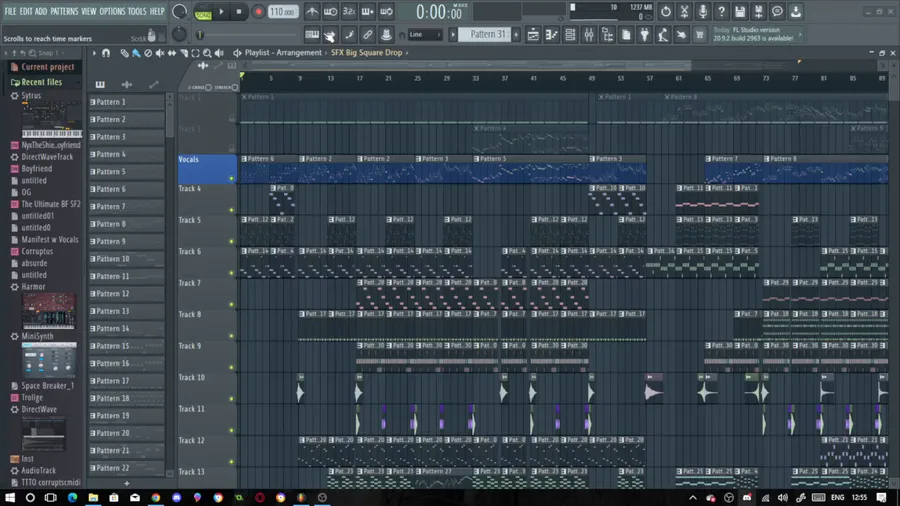Select the playlist zoom magnifier tool
Viewport: 900px width, 506px height.
(x=207, y=53)
